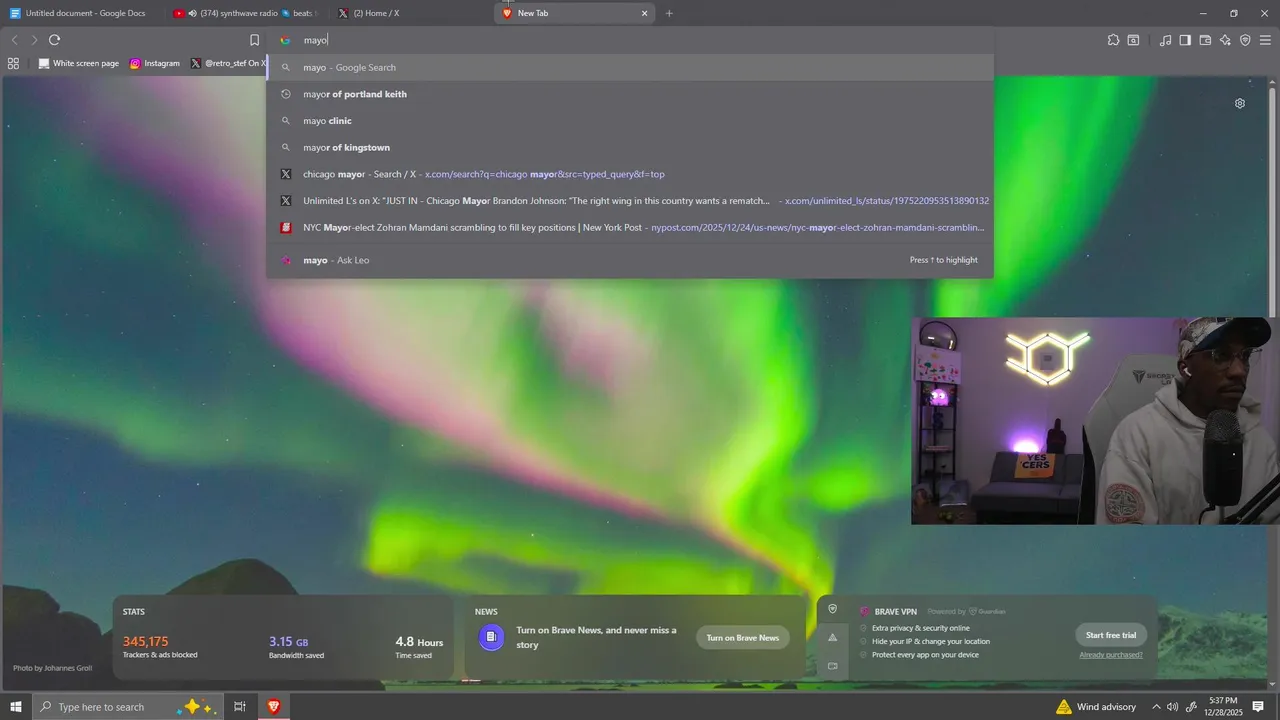Open the apps grid in bookmarks bar
This screenshot has height=720, width=1280.
pos(13,63)
